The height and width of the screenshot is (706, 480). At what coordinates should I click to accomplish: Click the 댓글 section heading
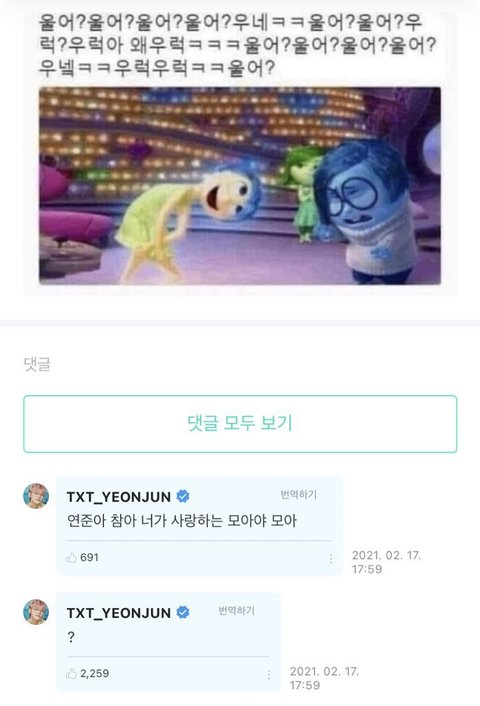[x=37, y=364]
